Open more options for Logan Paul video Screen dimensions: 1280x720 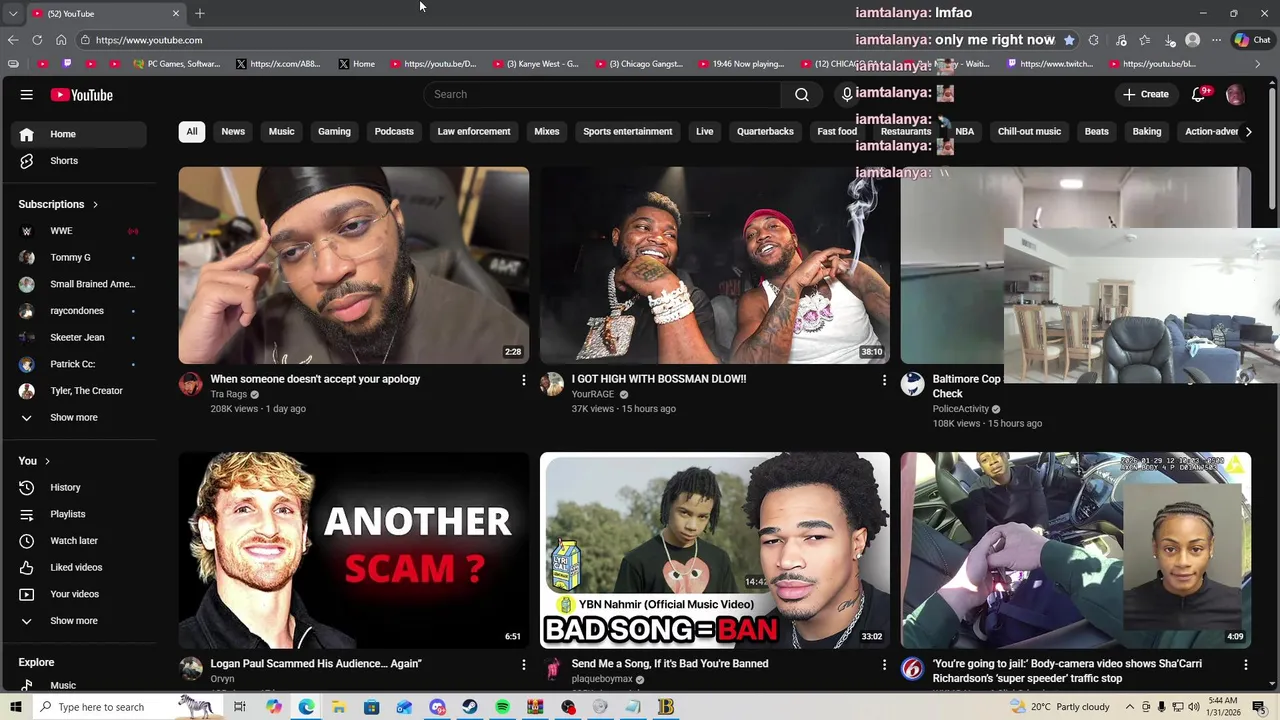click(x=523, y=664)
